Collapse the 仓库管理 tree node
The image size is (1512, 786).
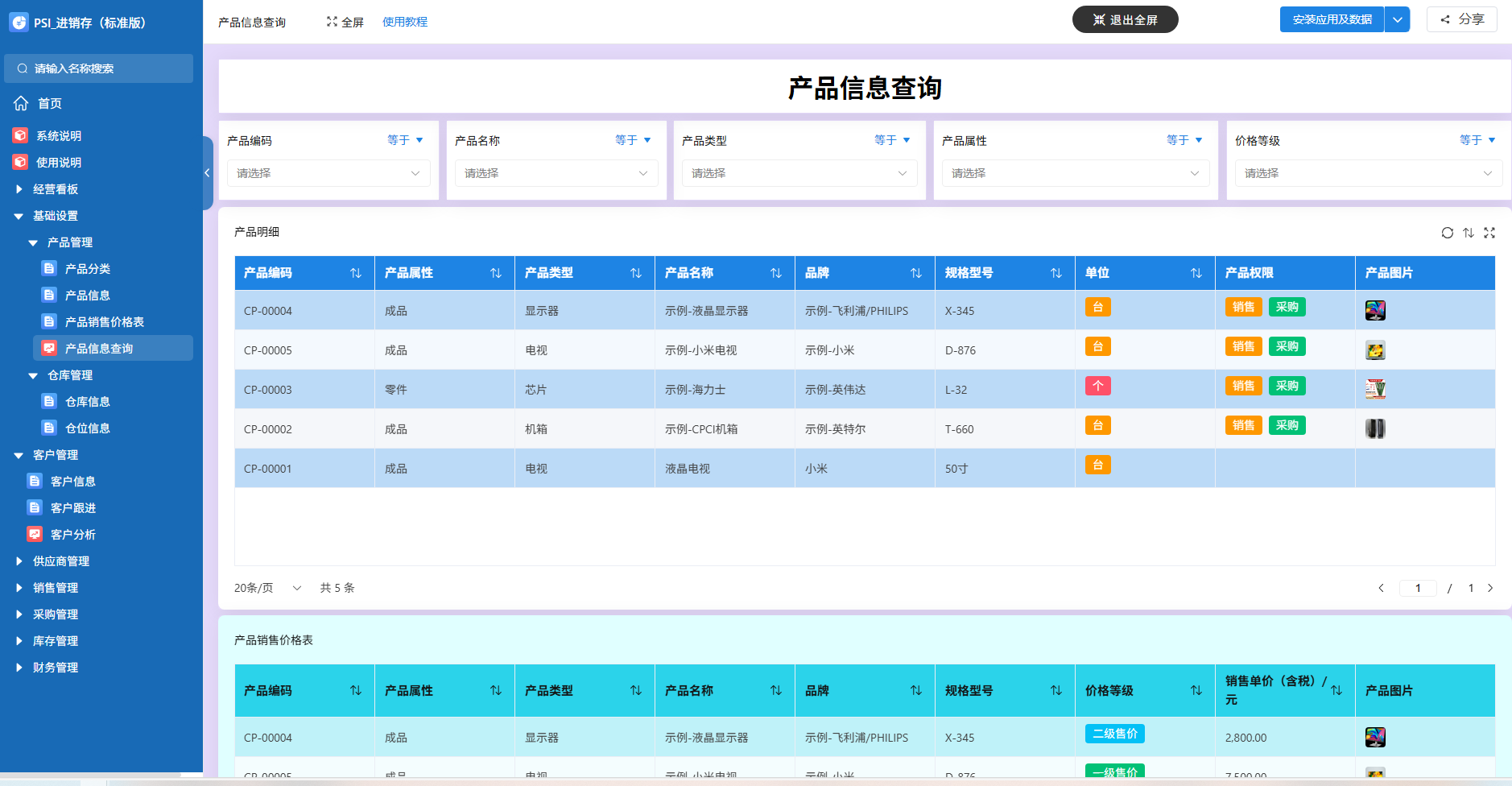pyautogui.click(x=33, y=375)
